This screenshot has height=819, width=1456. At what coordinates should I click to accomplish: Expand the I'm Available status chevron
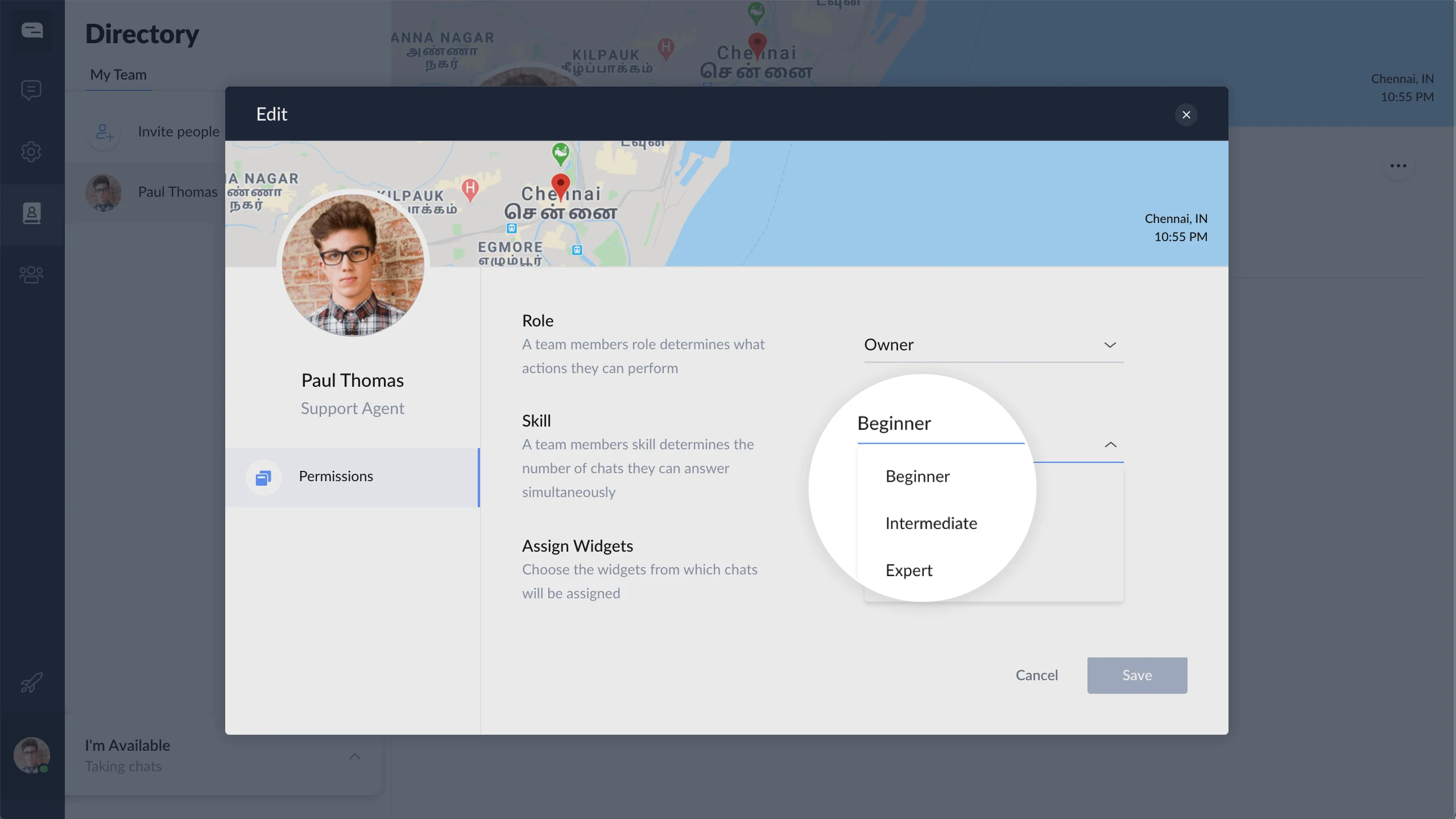point(355,756)
